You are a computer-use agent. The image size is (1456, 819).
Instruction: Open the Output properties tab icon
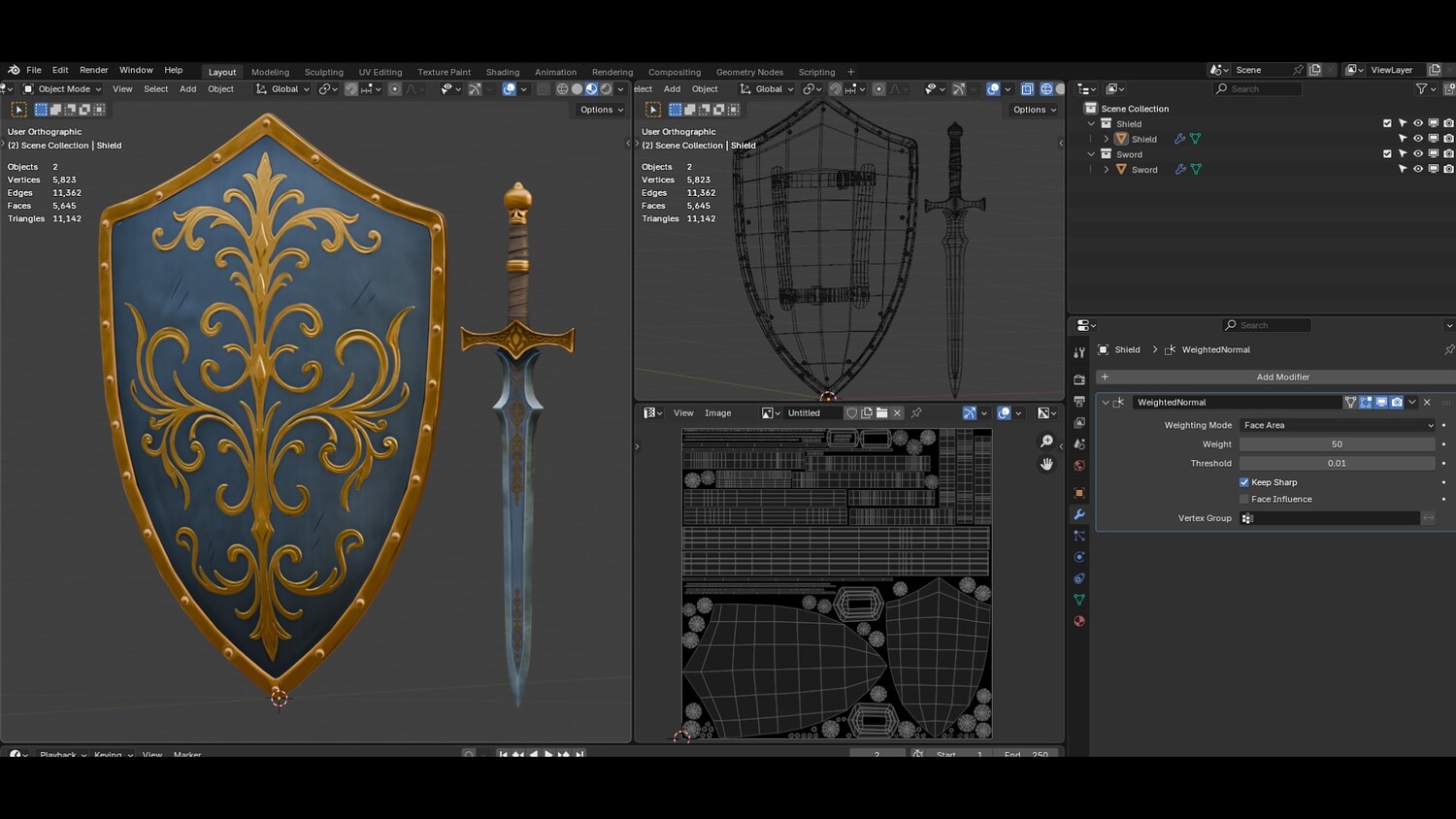click(1079, 401)
